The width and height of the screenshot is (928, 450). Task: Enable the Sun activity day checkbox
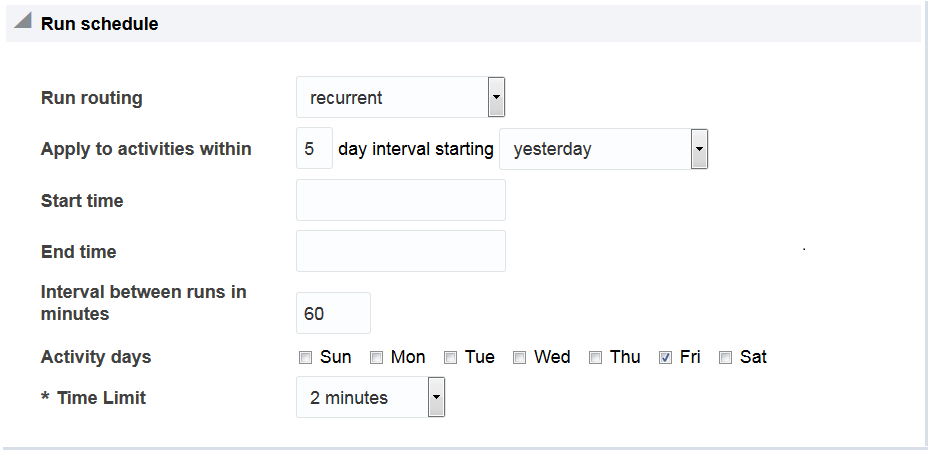(305, 358)
